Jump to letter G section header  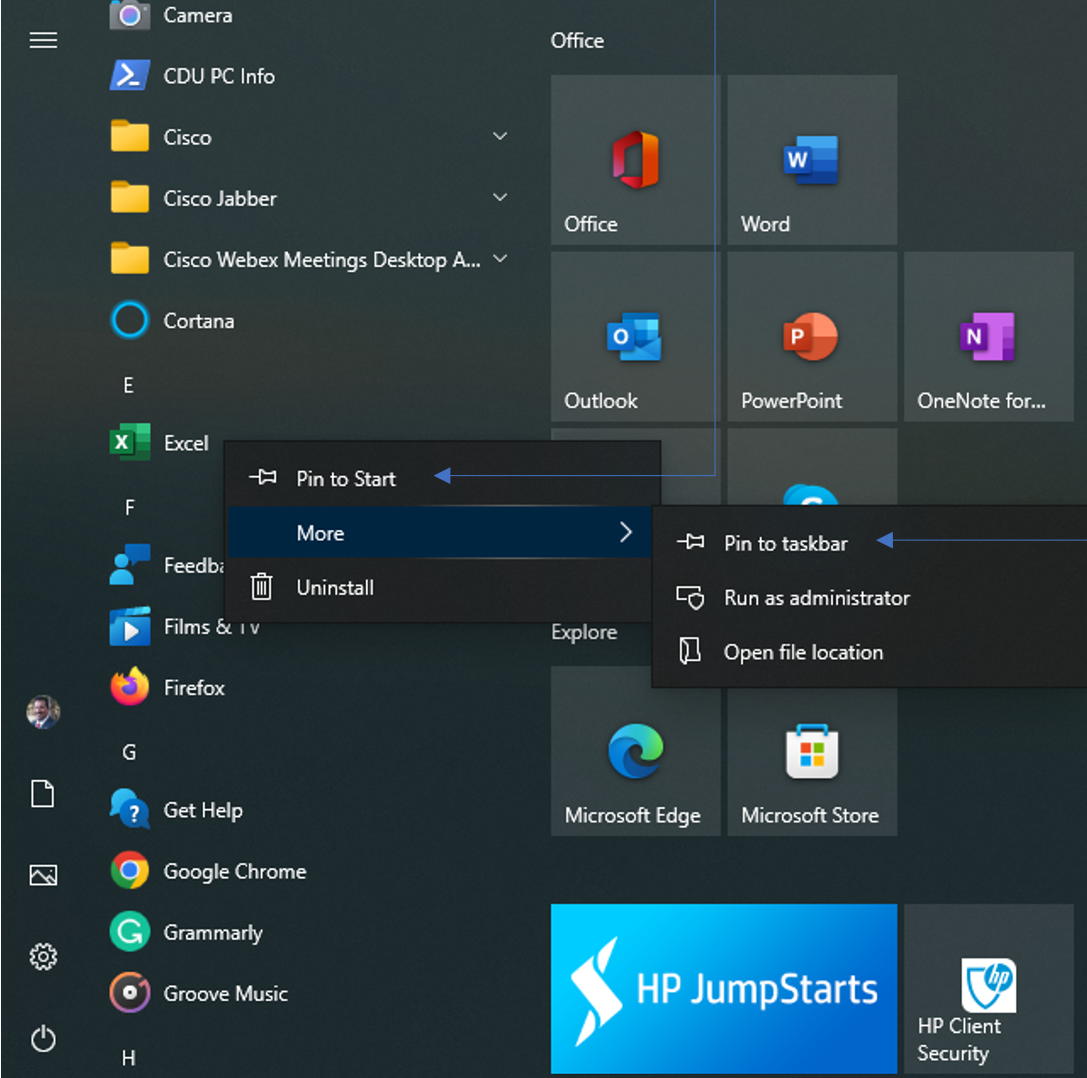pyautogui.click(x=129, y=752)
